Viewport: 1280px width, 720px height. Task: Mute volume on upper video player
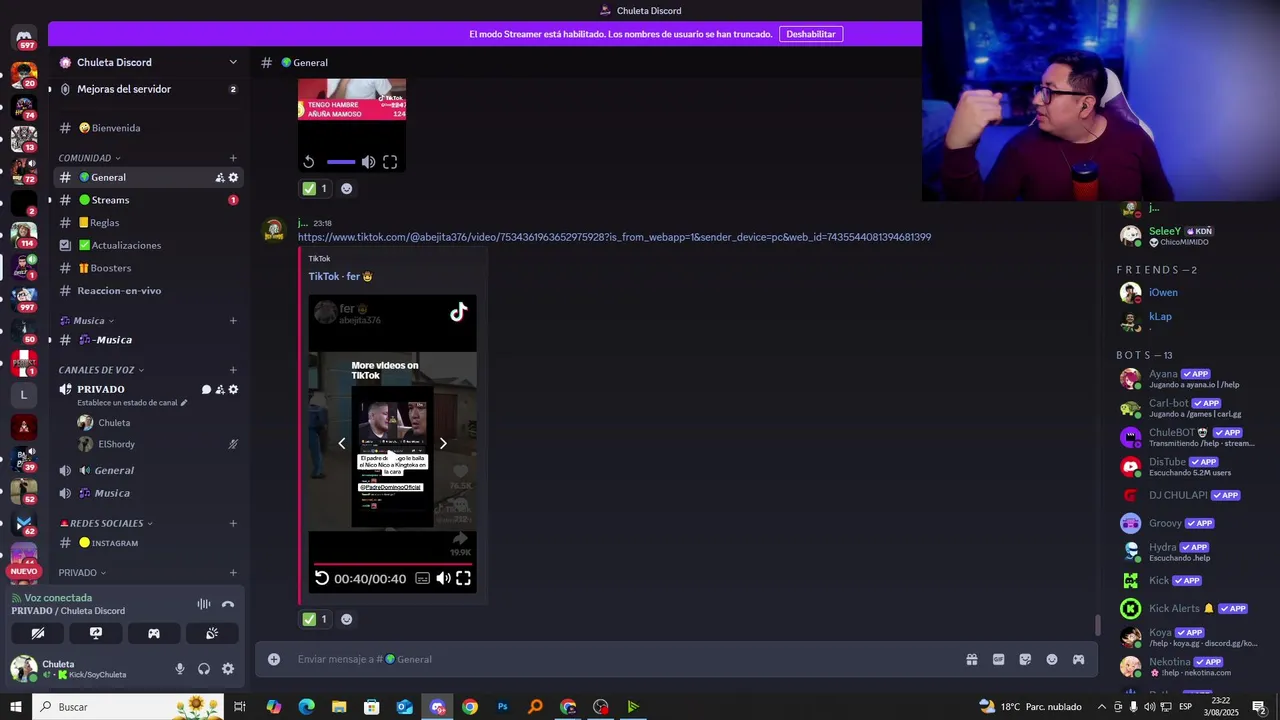pos(369,162)
